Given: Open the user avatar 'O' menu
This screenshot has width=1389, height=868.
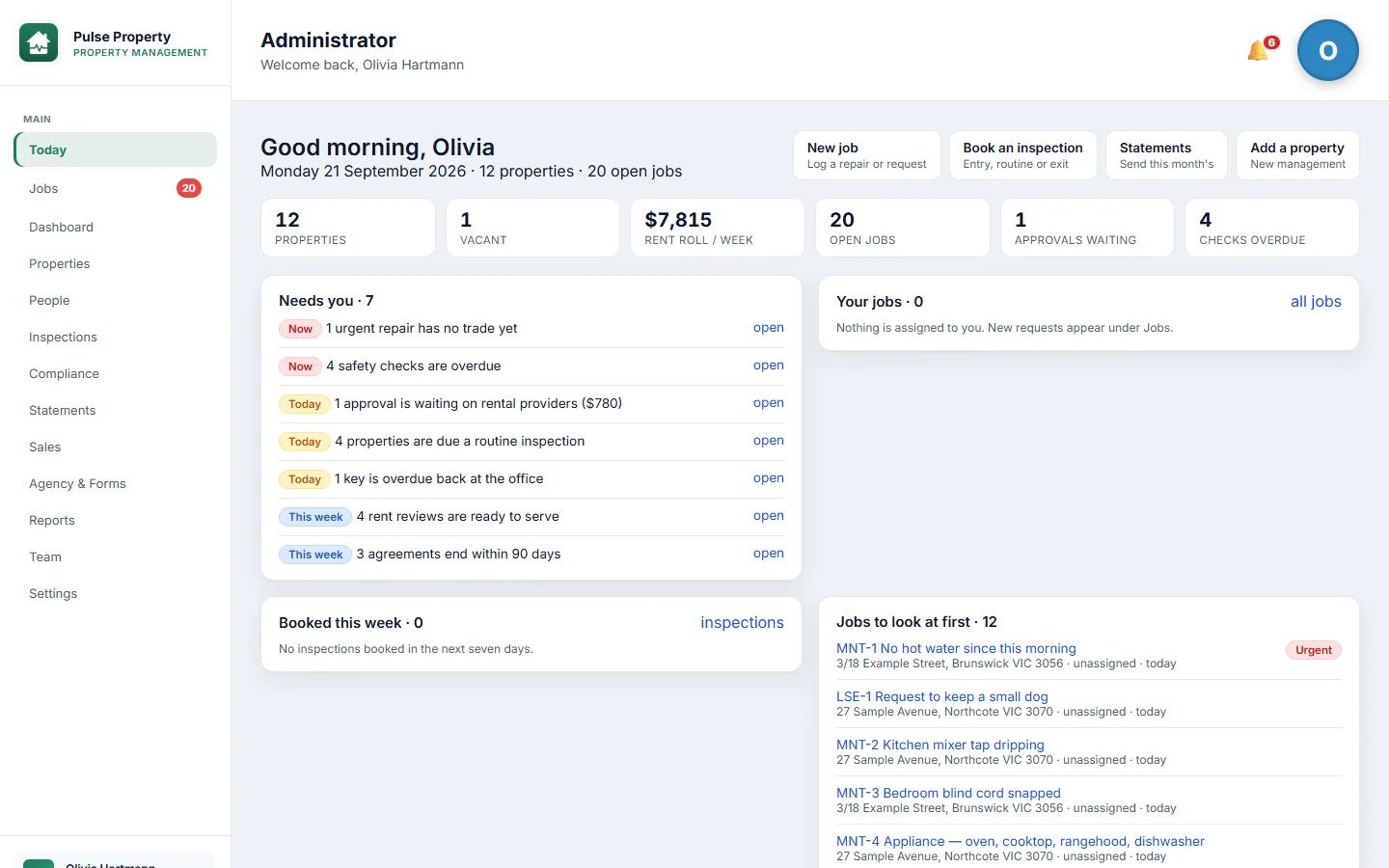Looking at the screenshot, I should coord(1328,50).
